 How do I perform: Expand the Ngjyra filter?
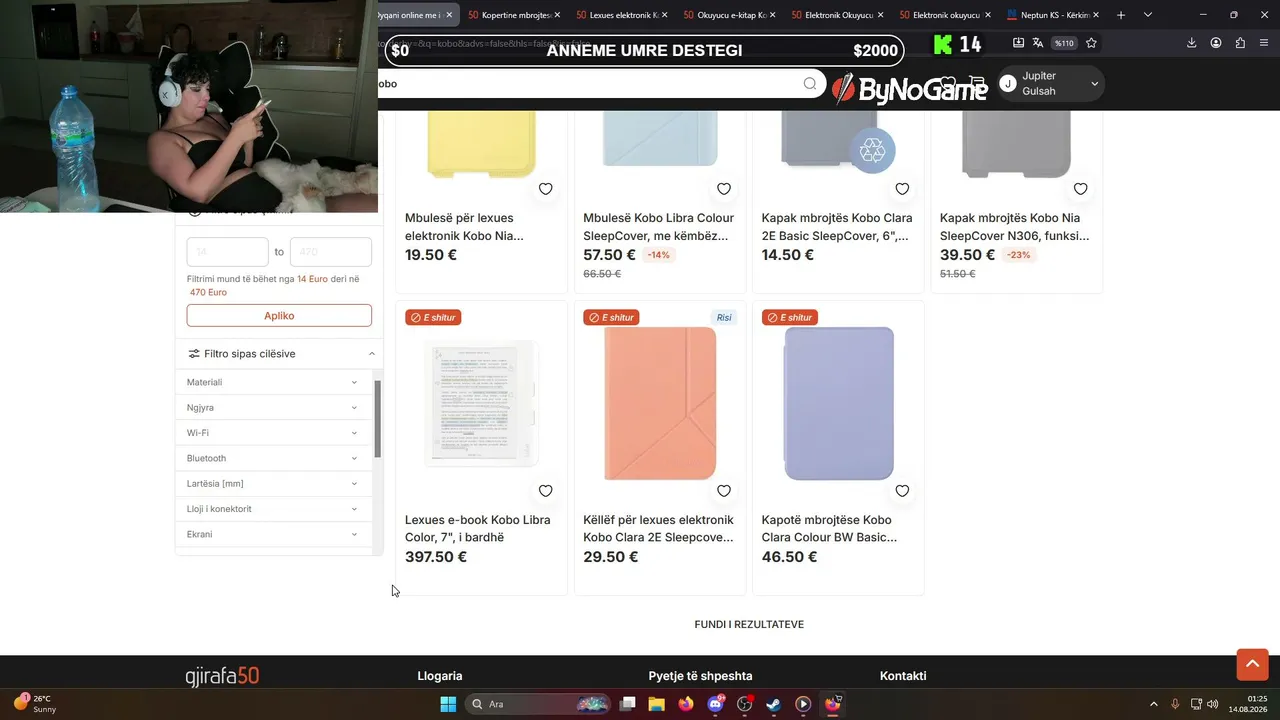[272, 408]
